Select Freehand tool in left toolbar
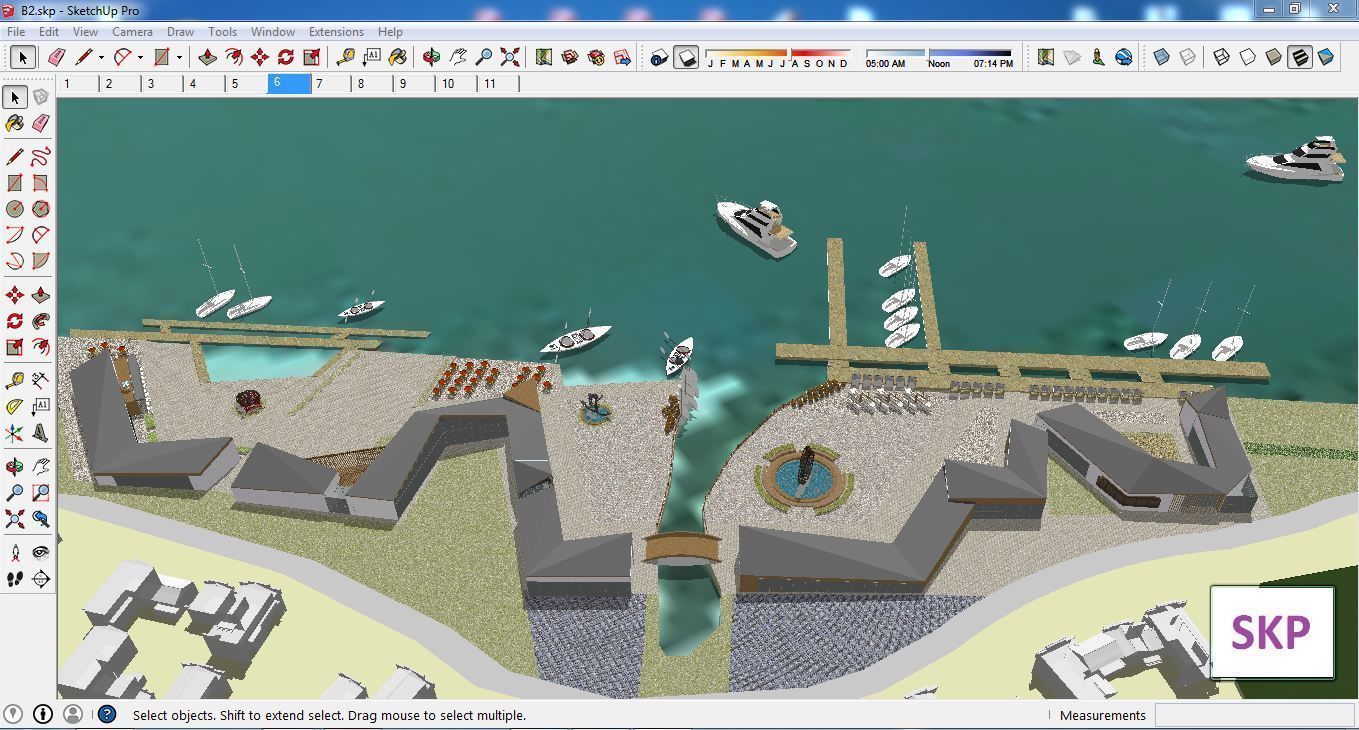The image size is (1359, 730). coord(41,157)
